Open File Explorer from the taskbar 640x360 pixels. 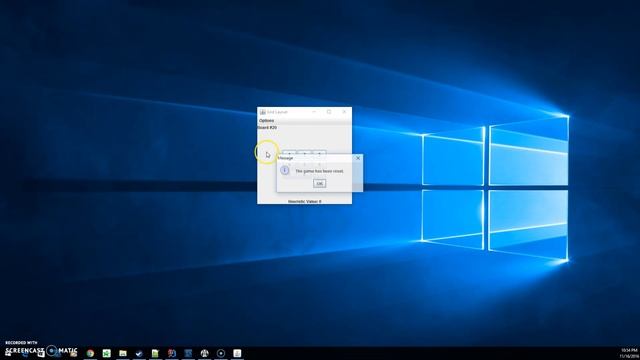[x=123, y=353]
